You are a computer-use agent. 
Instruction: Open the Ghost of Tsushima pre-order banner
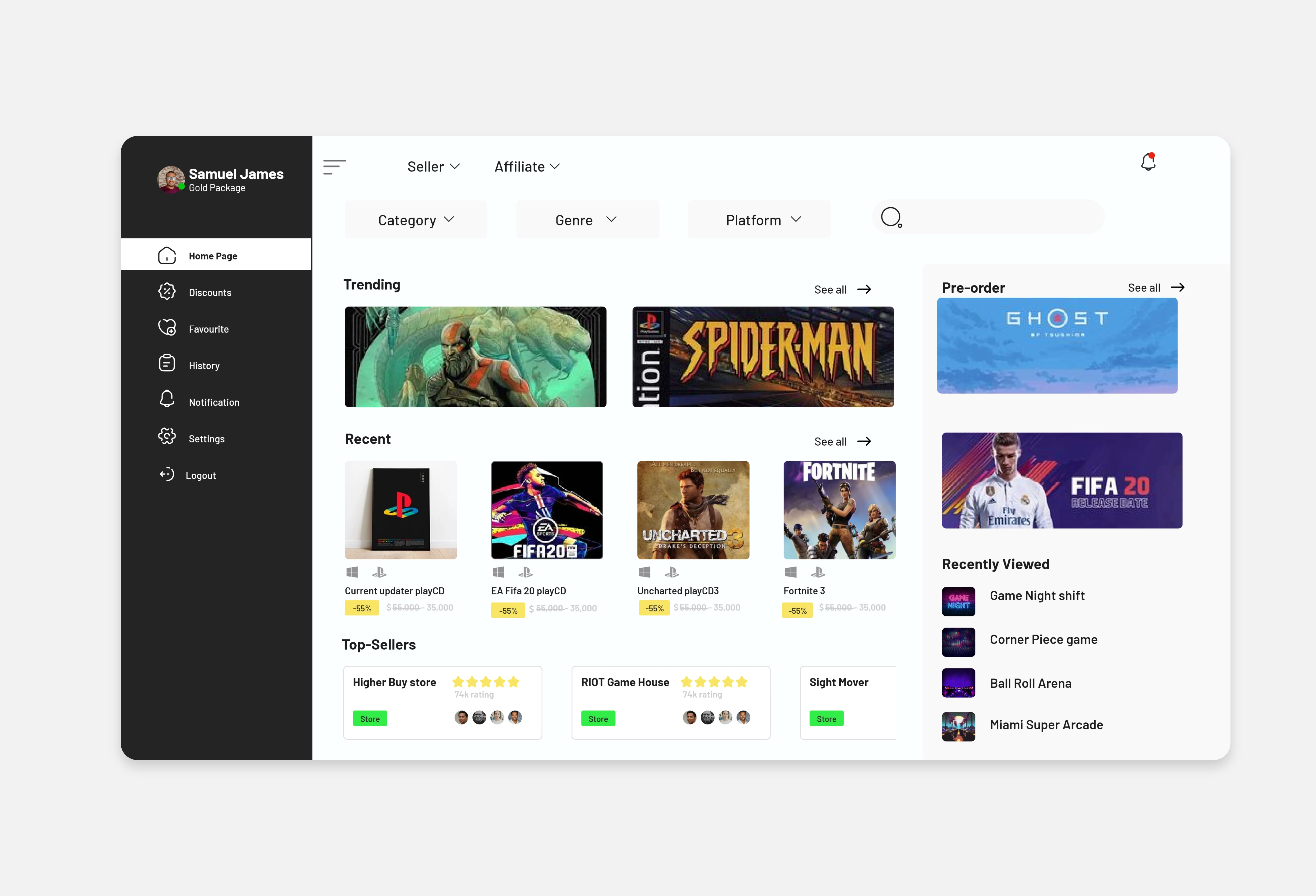coord(1057,345)
